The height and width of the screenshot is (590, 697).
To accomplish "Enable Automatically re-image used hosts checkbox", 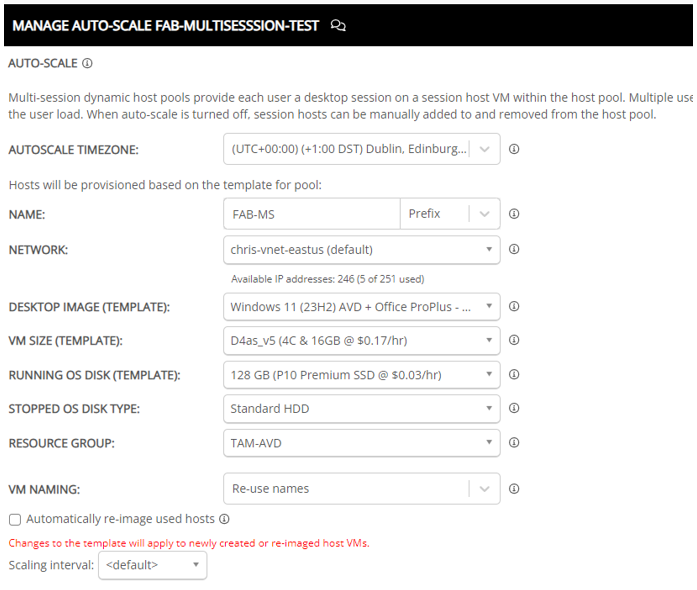I will click(15, 519).
